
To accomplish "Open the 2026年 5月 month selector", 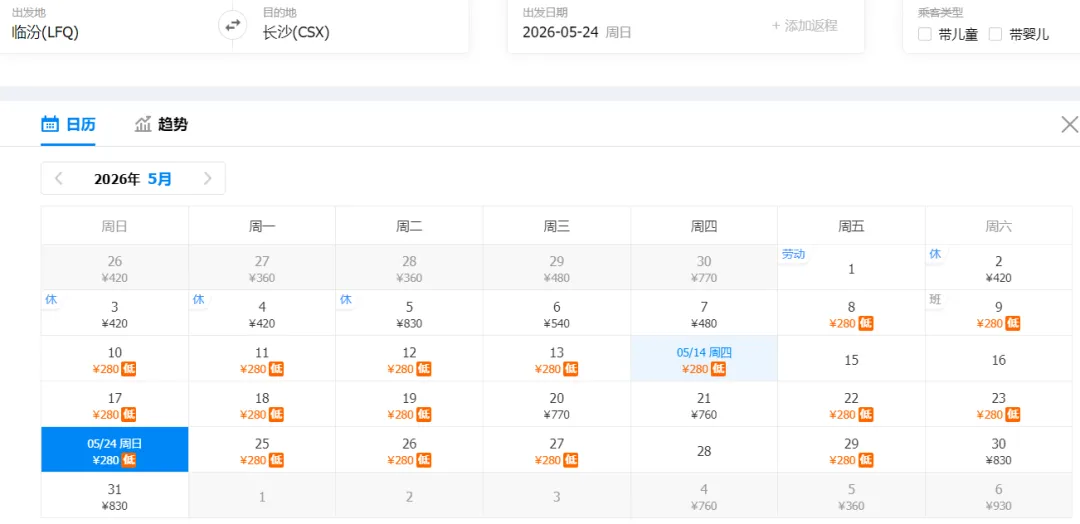I will 133,179.
